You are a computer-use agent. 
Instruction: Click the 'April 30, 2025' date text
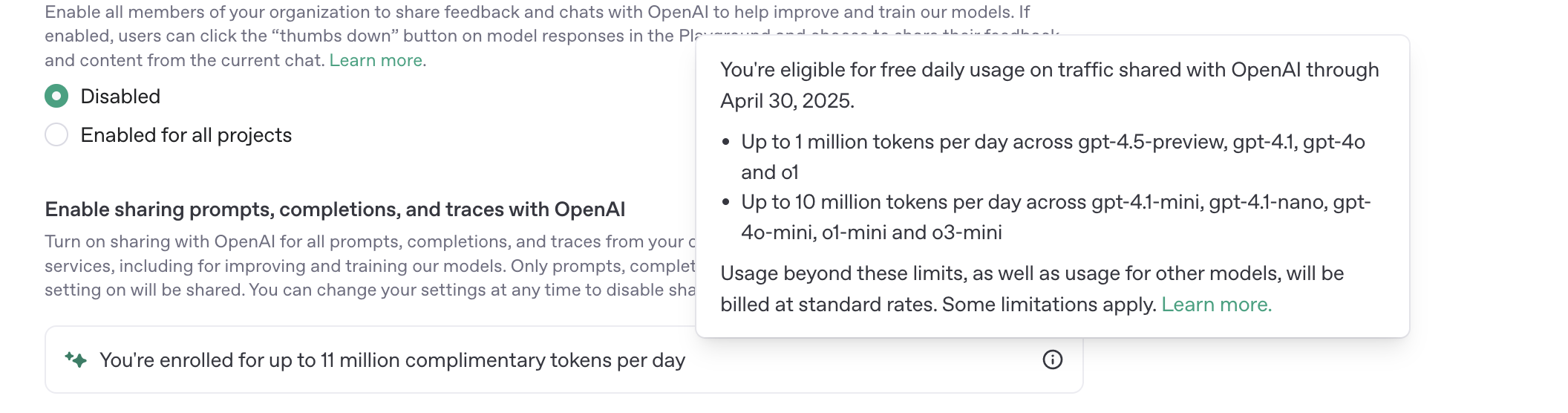pos(787,101)
